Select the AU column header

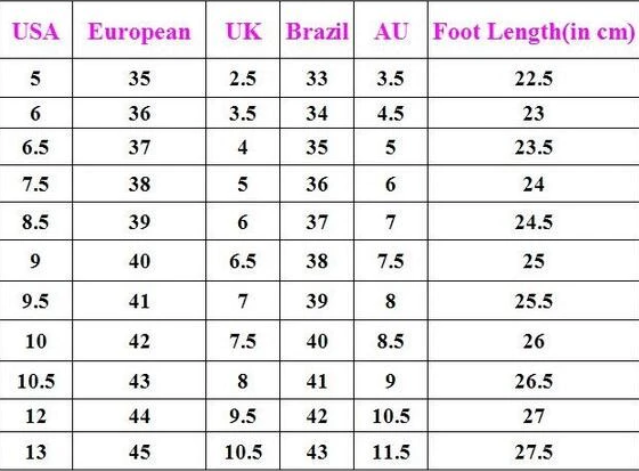click(391, 31)
